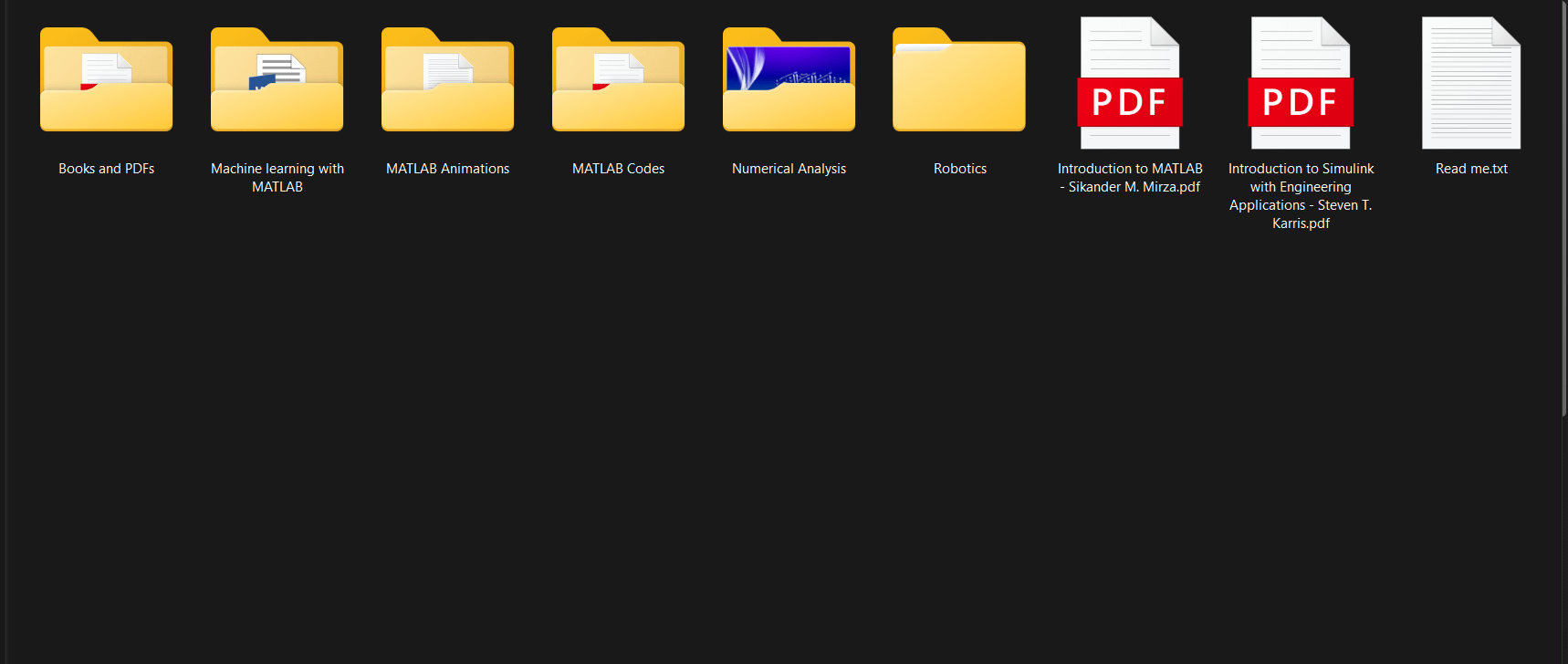
Task: Select the Books and PDFs folder icon
Action: tap(106, 82)
